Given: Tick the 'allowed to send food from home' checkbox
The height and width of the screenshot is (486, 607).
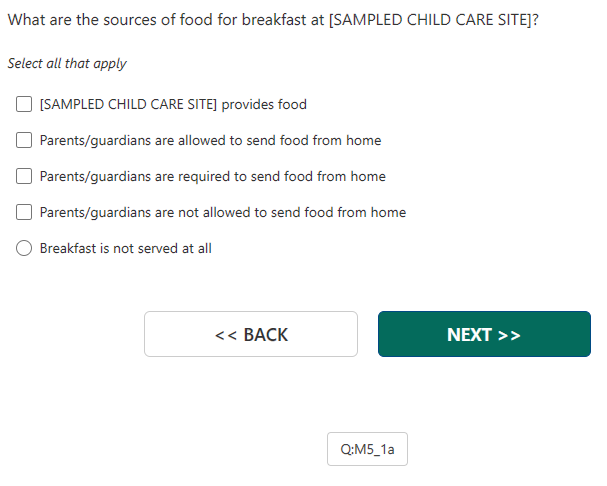Looking at the screenshot, I should (x=24, y=140).
